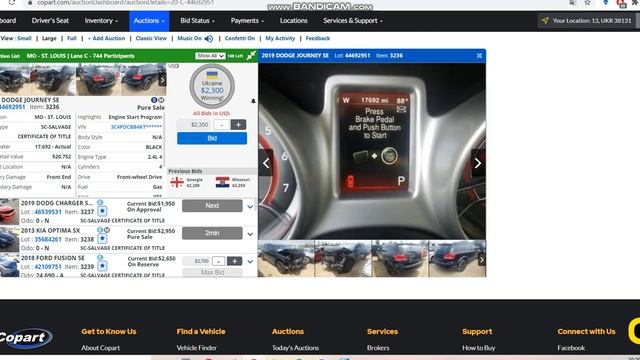Click the Georgia flag in Previous Bids
This screenshot has height=360, width=640.
pos(177,182)
